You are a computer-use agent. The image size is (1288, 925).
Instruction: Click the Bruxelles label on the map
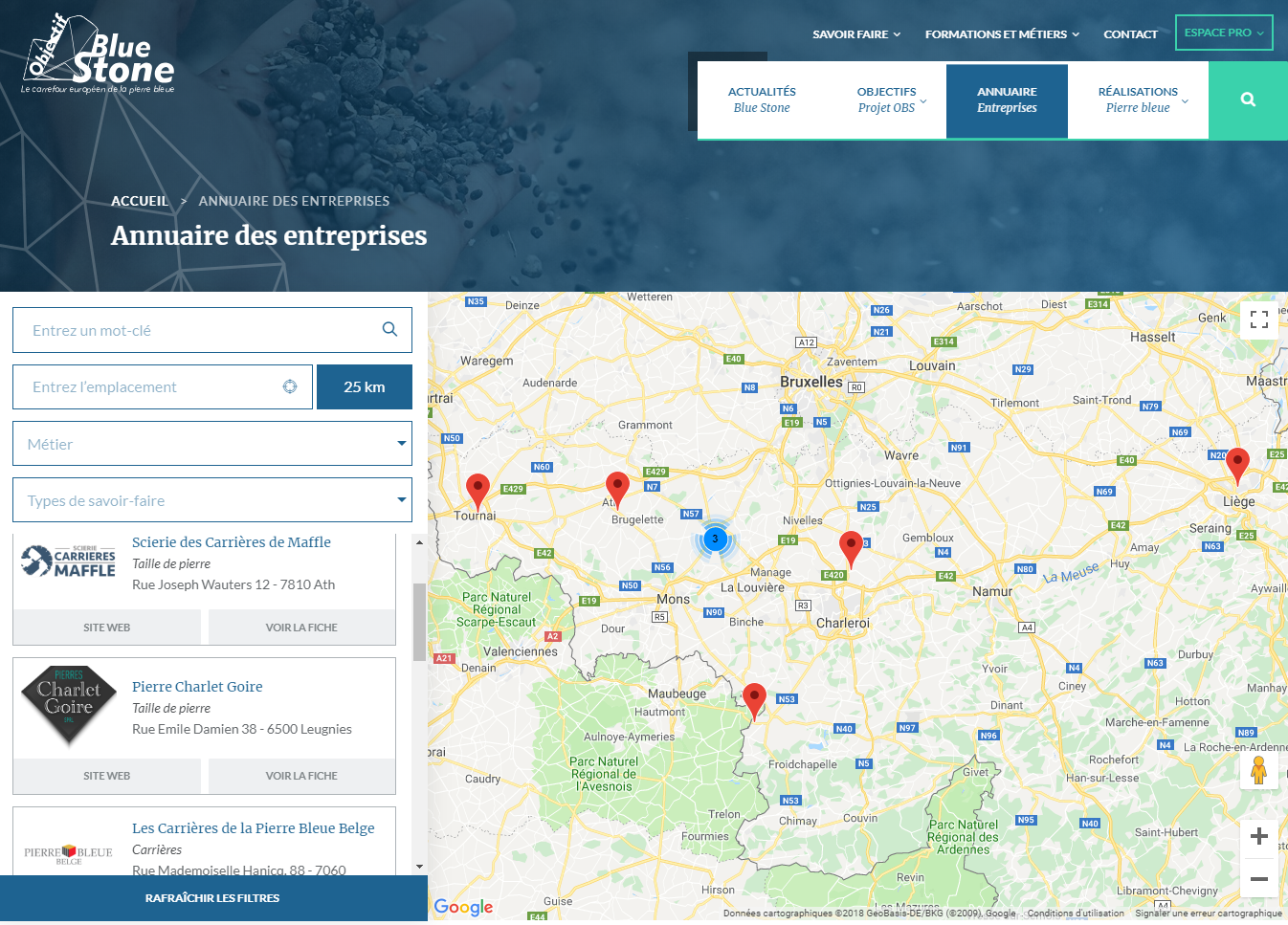811,382
